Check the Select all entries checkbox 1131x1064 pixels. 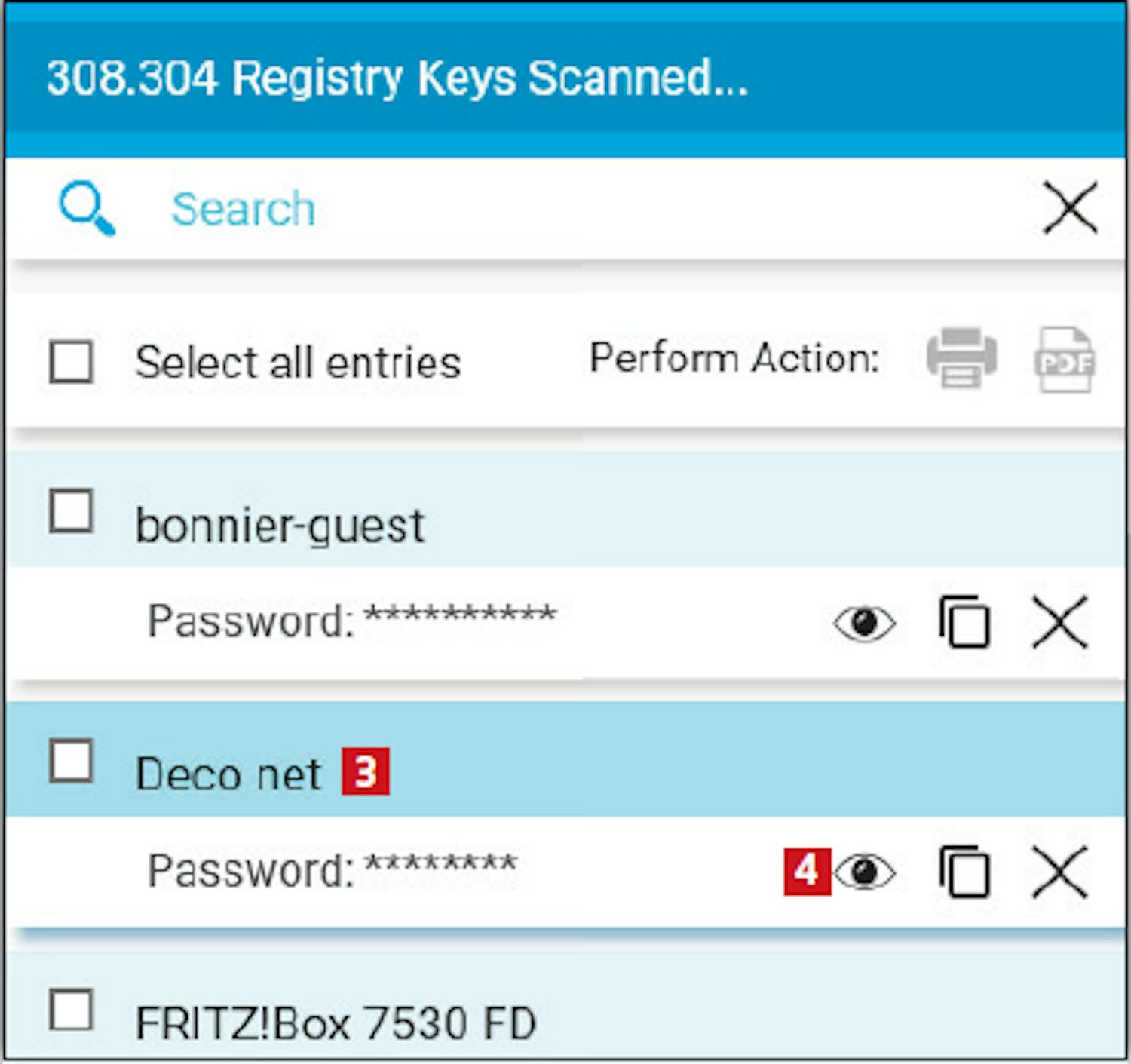click(x=72, y=361)
